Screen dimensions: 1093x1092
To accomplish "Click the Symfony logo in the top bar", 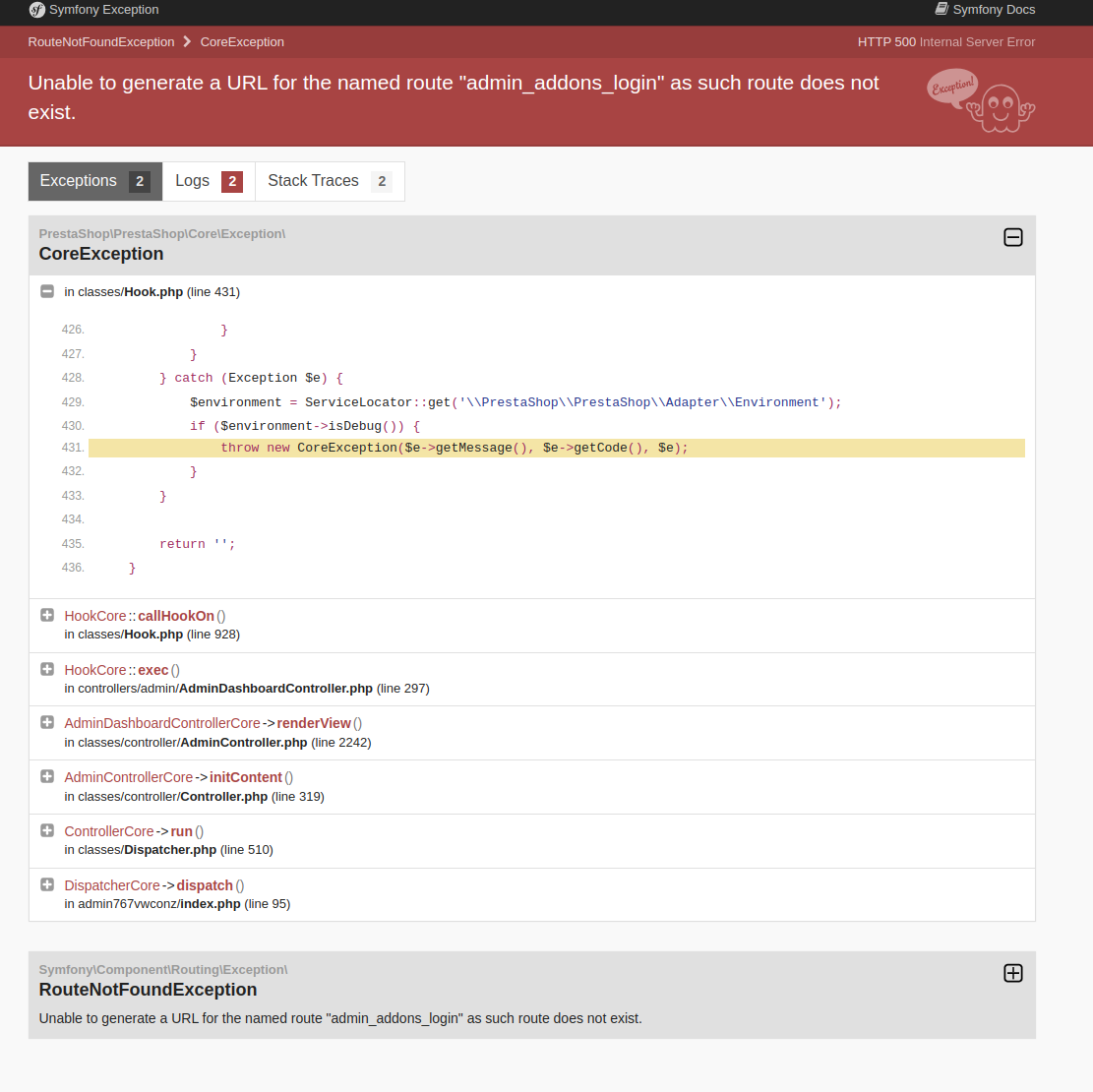I will [37, 10].
